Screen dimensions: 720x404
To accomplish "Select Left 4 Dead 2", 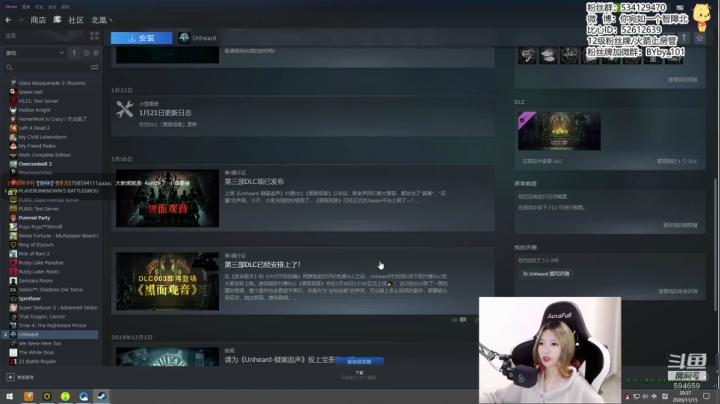I will click(x=34, y=128).
